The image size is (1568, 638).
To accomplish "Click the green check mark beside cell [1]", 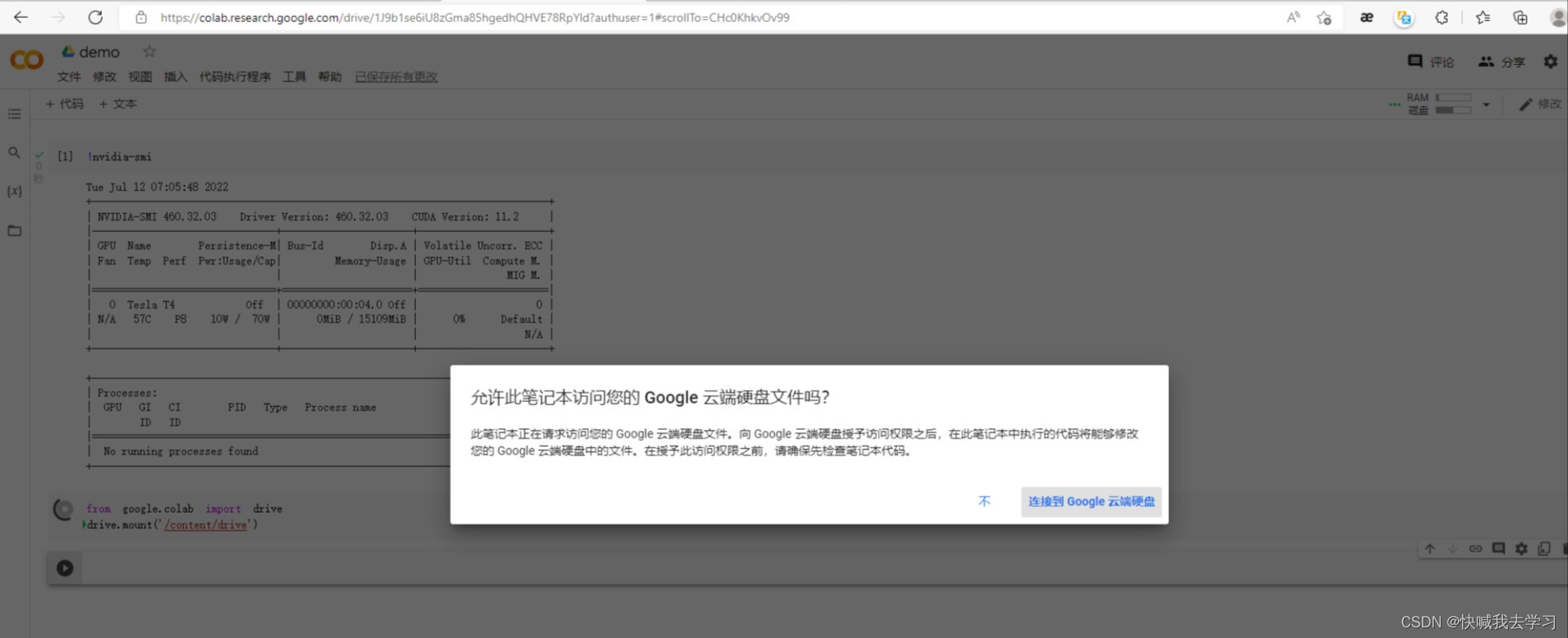I will (39, 154).
